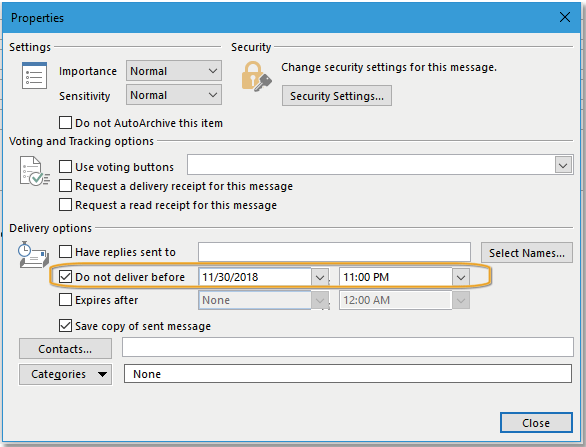The height and width of the screenshot is (447, 586).
Task: Open the Categories dropdown button
Action: (x=65, y=374)
